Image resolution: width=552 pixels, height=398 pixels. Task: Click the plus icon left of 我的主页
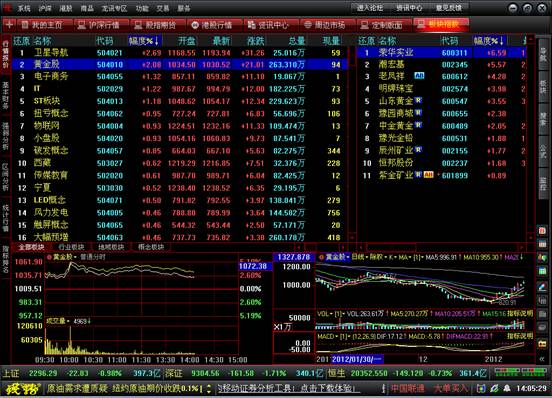(9, 25)
